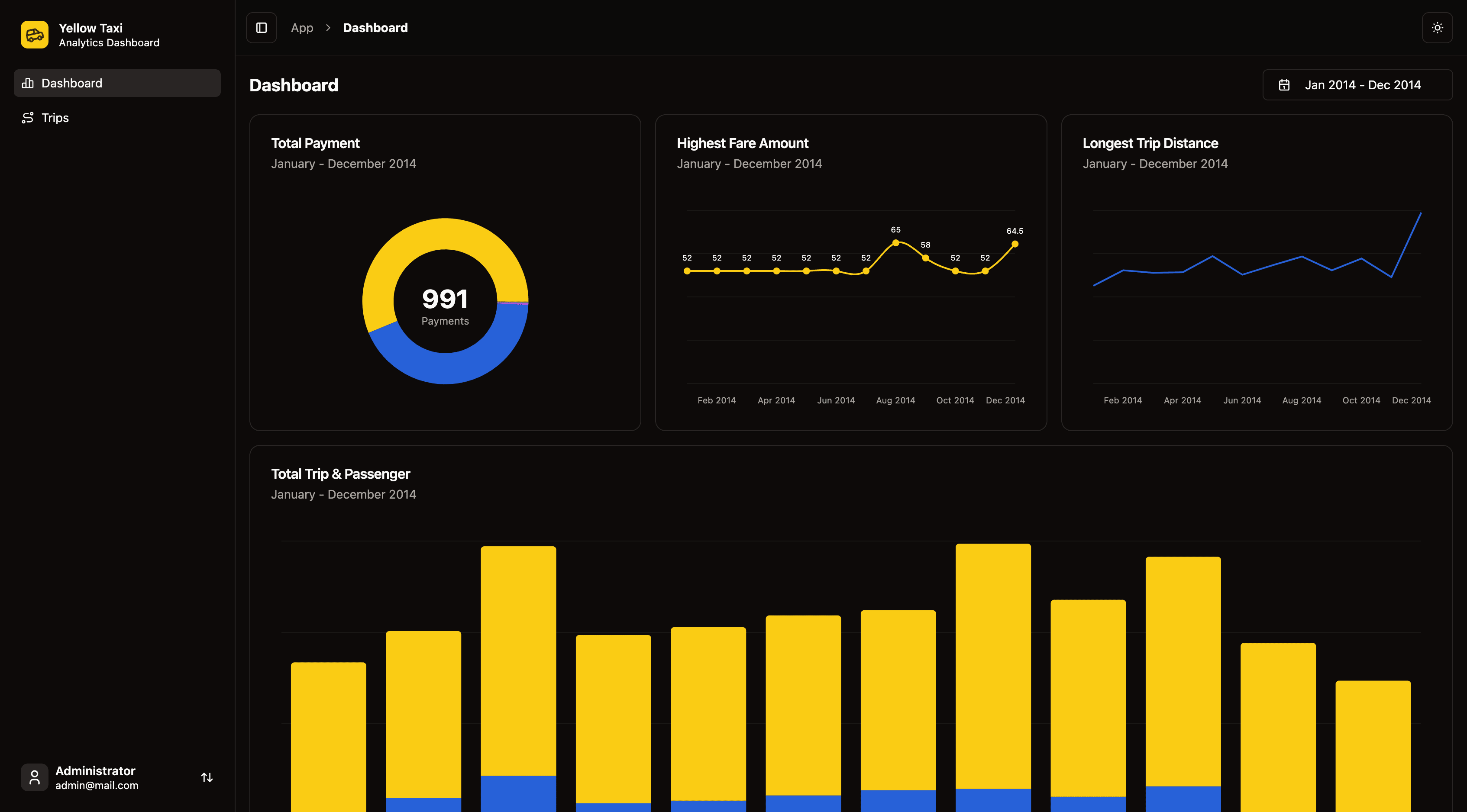Screen dimensions: 1467x812
Task: Click the Dashboard breadcrumb label
Action: pyautogui.click(x=375, y=28)
